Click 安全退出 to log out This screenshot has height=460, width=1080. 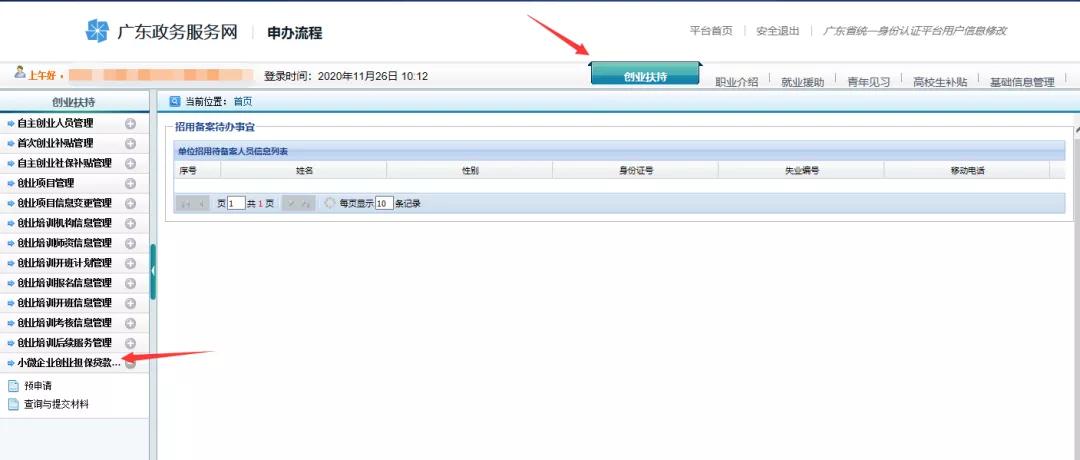click(777, 31)
